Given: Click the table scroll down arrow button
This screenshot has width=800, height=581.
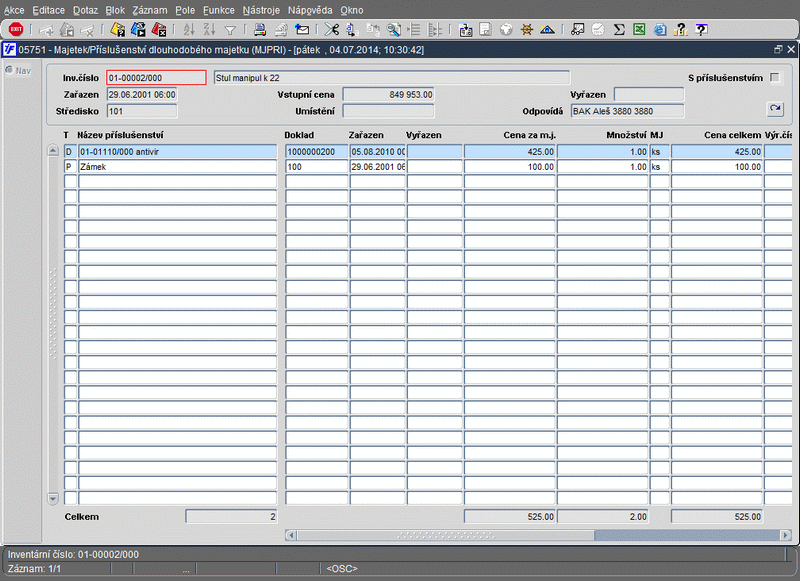Looking at the screenshot, I should [53, 498].
